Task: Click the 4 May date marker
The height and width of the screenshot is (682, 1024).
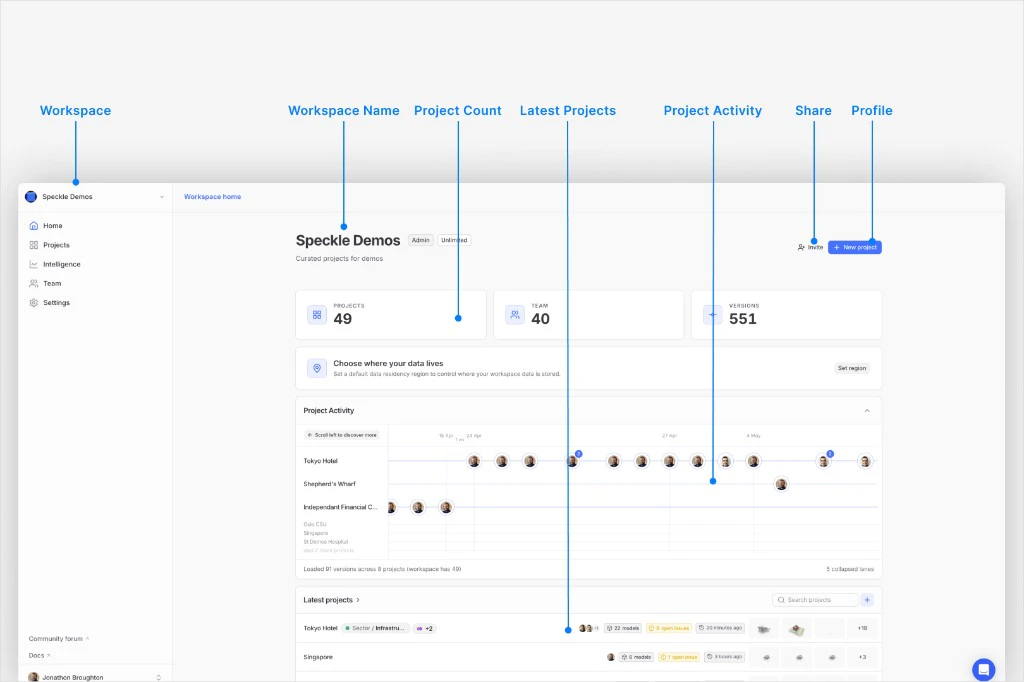Action: (754, 436)
